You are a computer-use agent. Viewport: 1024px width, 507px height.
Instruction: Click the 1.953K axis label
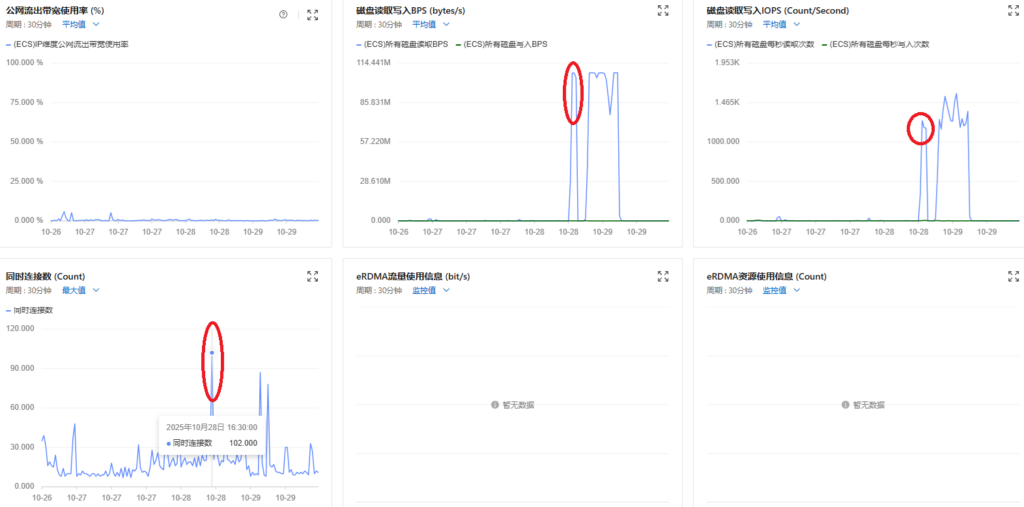[727, 62]
